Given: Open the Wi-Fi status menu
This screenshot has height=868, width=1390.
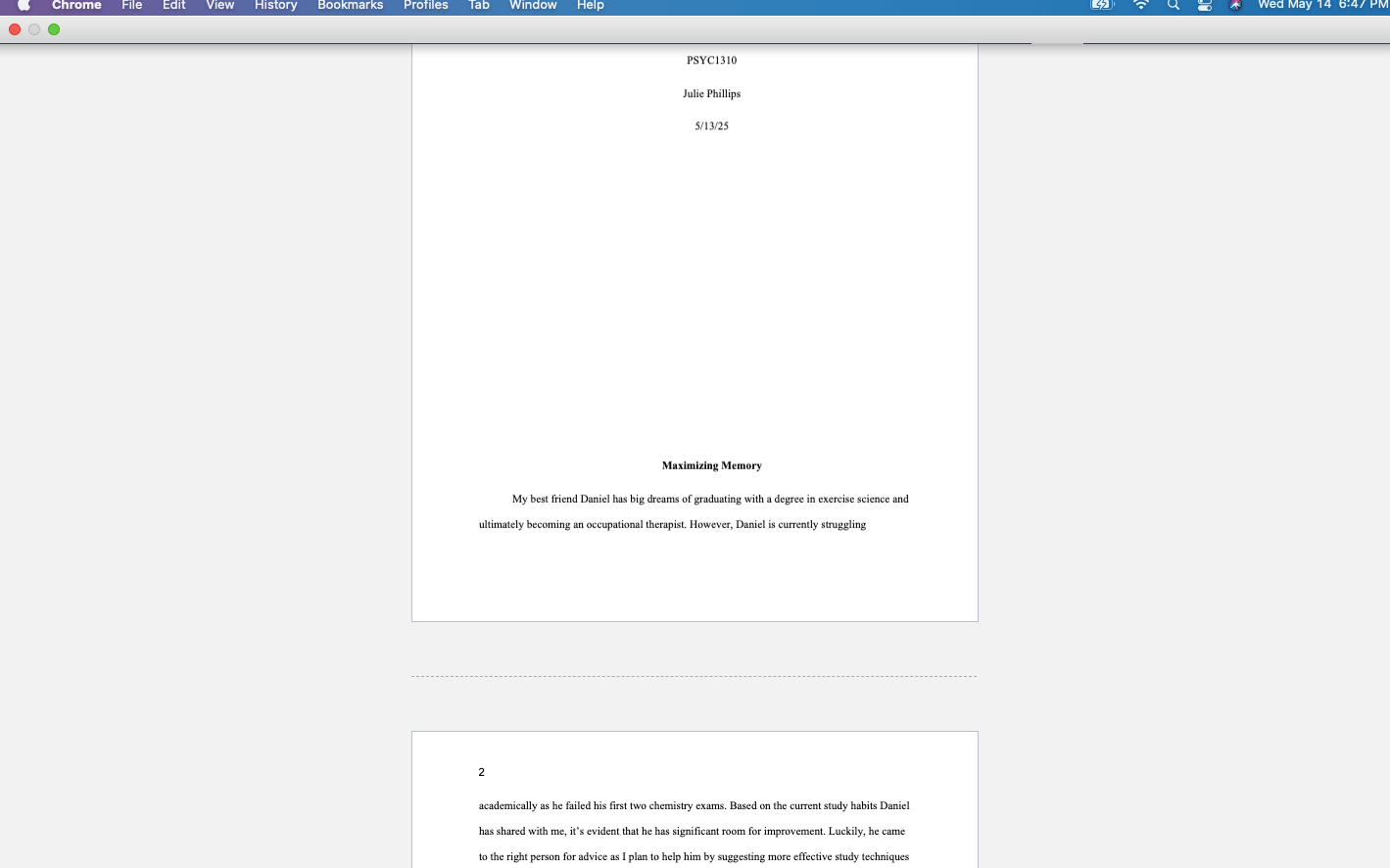Looking at the screenshot, I should click(1141, 5).
